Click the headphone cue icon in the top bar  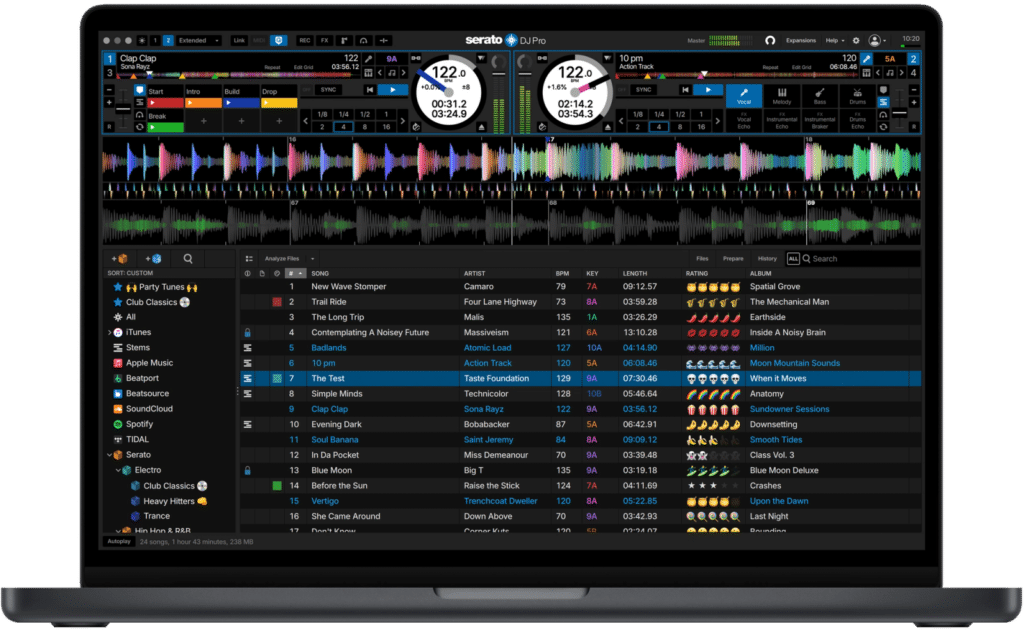click(x=770, y=41)
